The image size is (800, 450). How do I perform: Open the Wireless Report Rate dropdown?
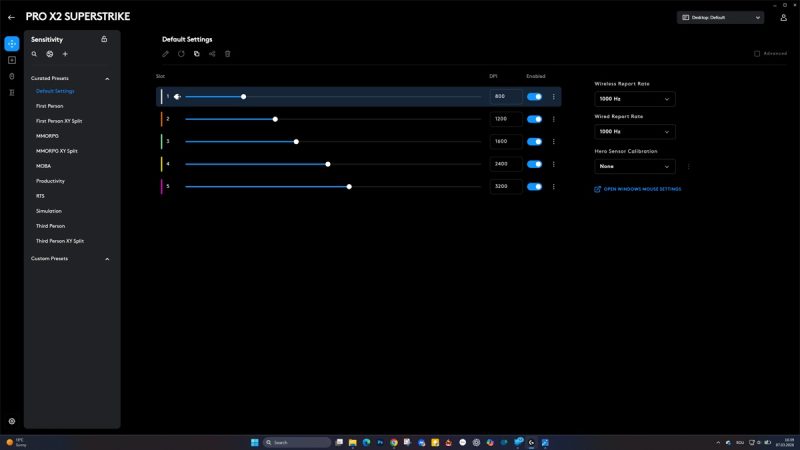tap(635, 99)
